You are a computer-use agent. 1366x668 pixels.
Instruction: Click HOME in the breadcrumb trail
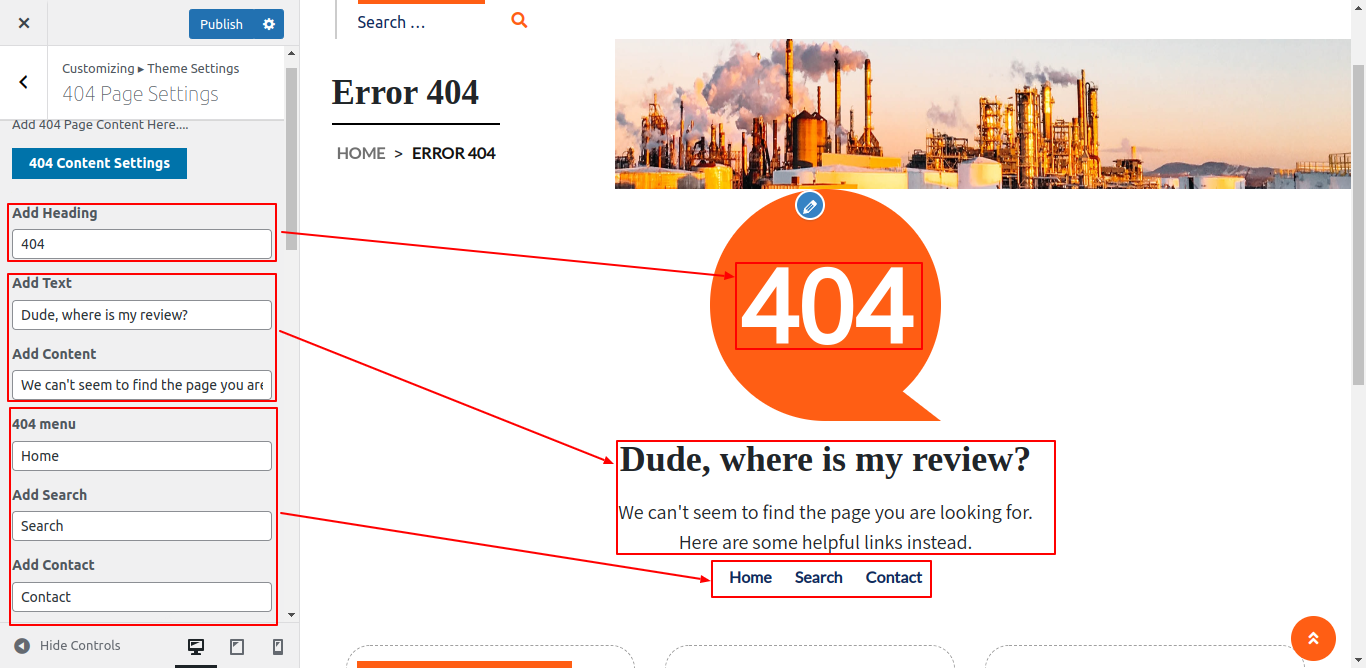pos(361,153)
